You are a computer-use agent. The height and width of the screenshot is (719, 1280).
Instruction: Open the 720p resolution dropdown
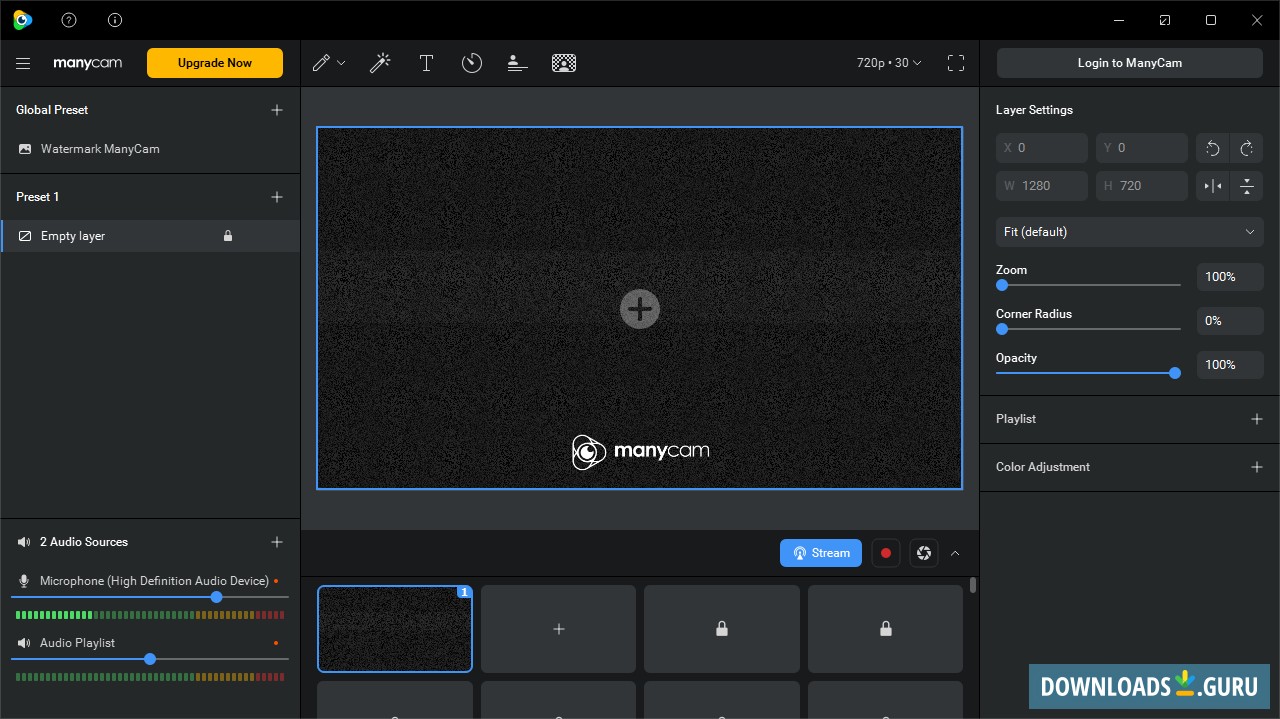tap(888, 62)
